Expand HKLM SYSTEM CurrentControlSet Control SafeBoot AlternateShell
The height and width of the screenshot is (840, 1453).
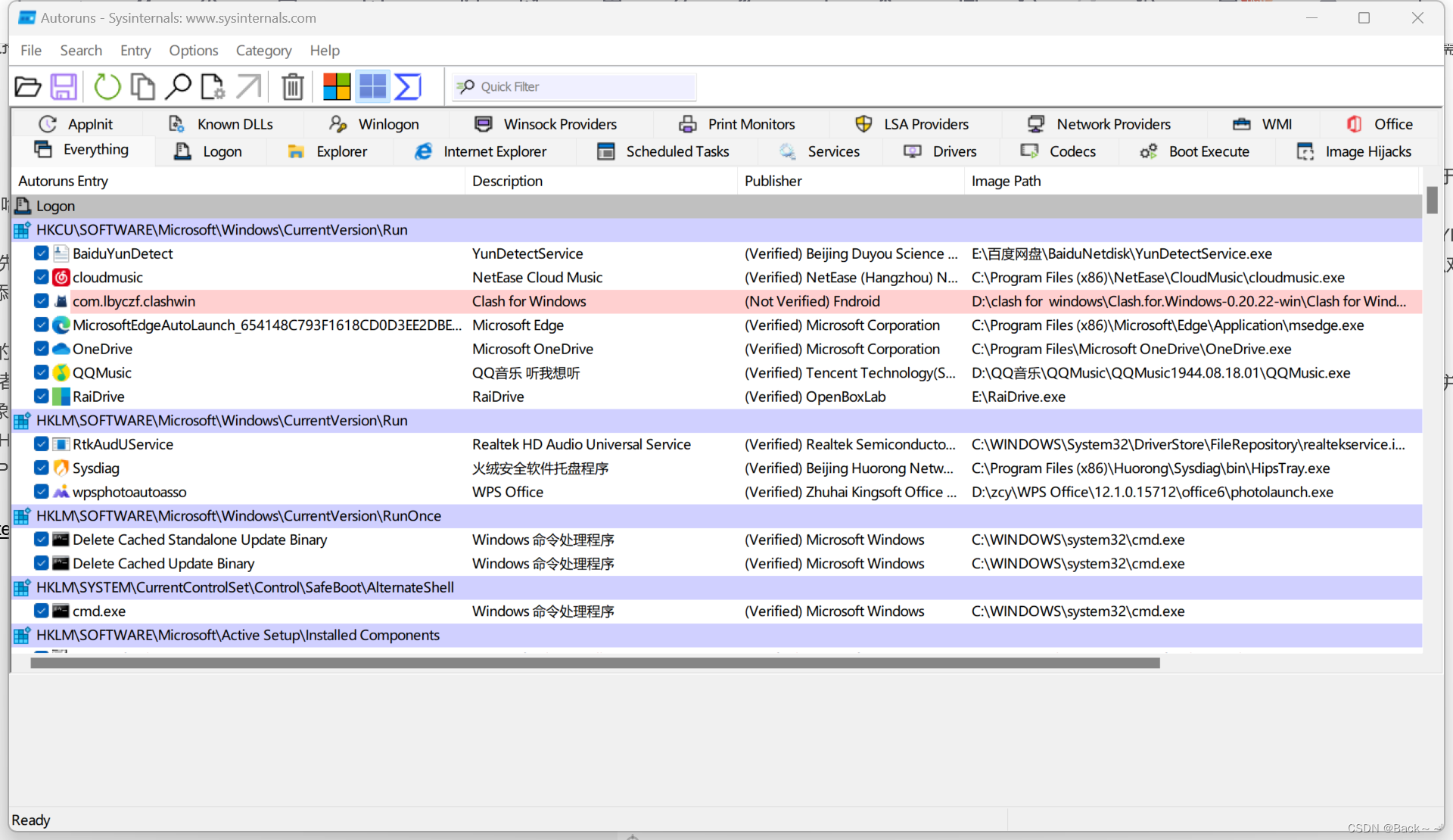click(x=22, y=587)
